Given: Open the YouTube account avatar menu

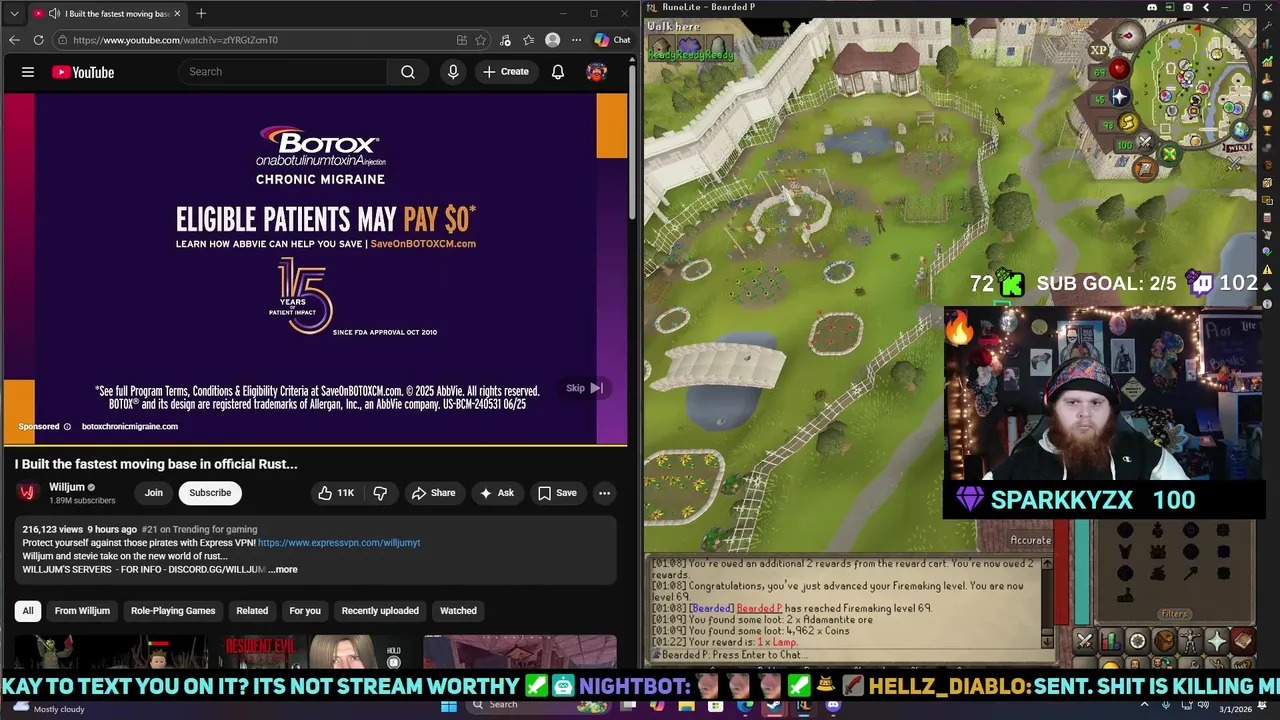Looking at the screenshot, I should click(597, 72).
